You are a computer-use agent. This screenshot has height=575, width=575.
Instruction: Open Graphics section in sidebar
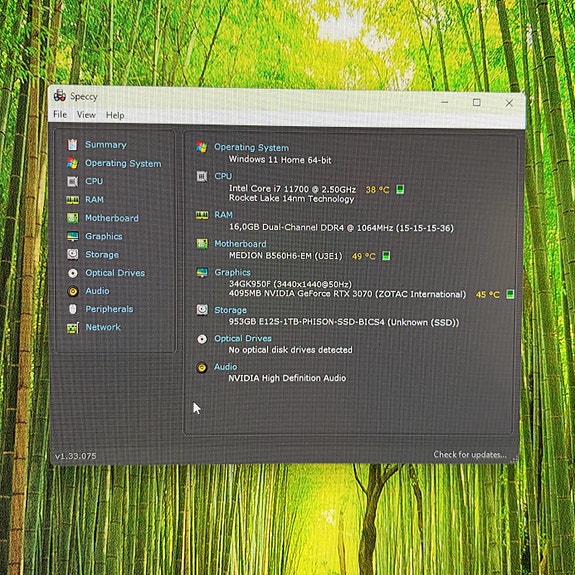coord(104,236)
